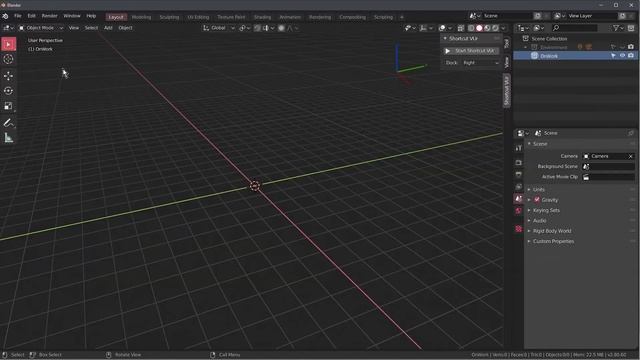640x360 pixels.
Task: Expand the Audio panel
Action: coord(540,221)
